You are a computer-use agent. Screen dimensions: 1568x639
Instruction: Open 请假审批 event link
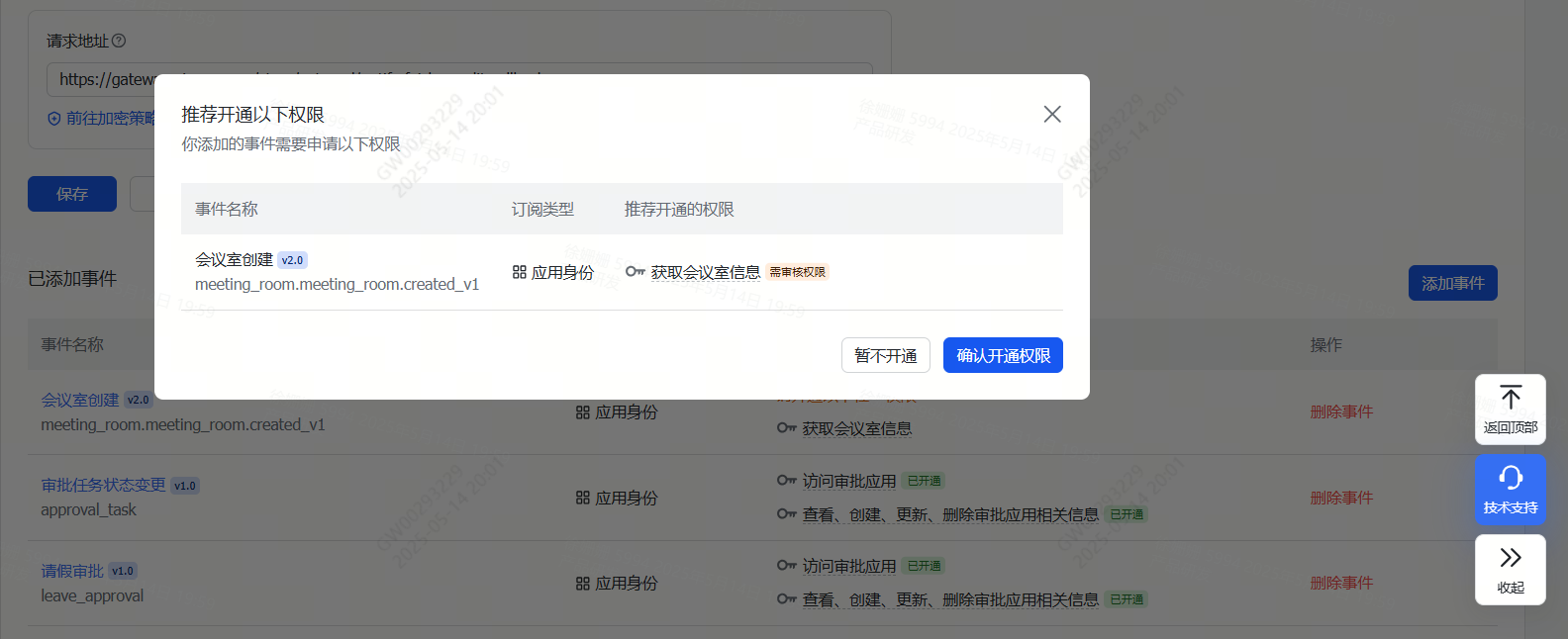[72, 571]
